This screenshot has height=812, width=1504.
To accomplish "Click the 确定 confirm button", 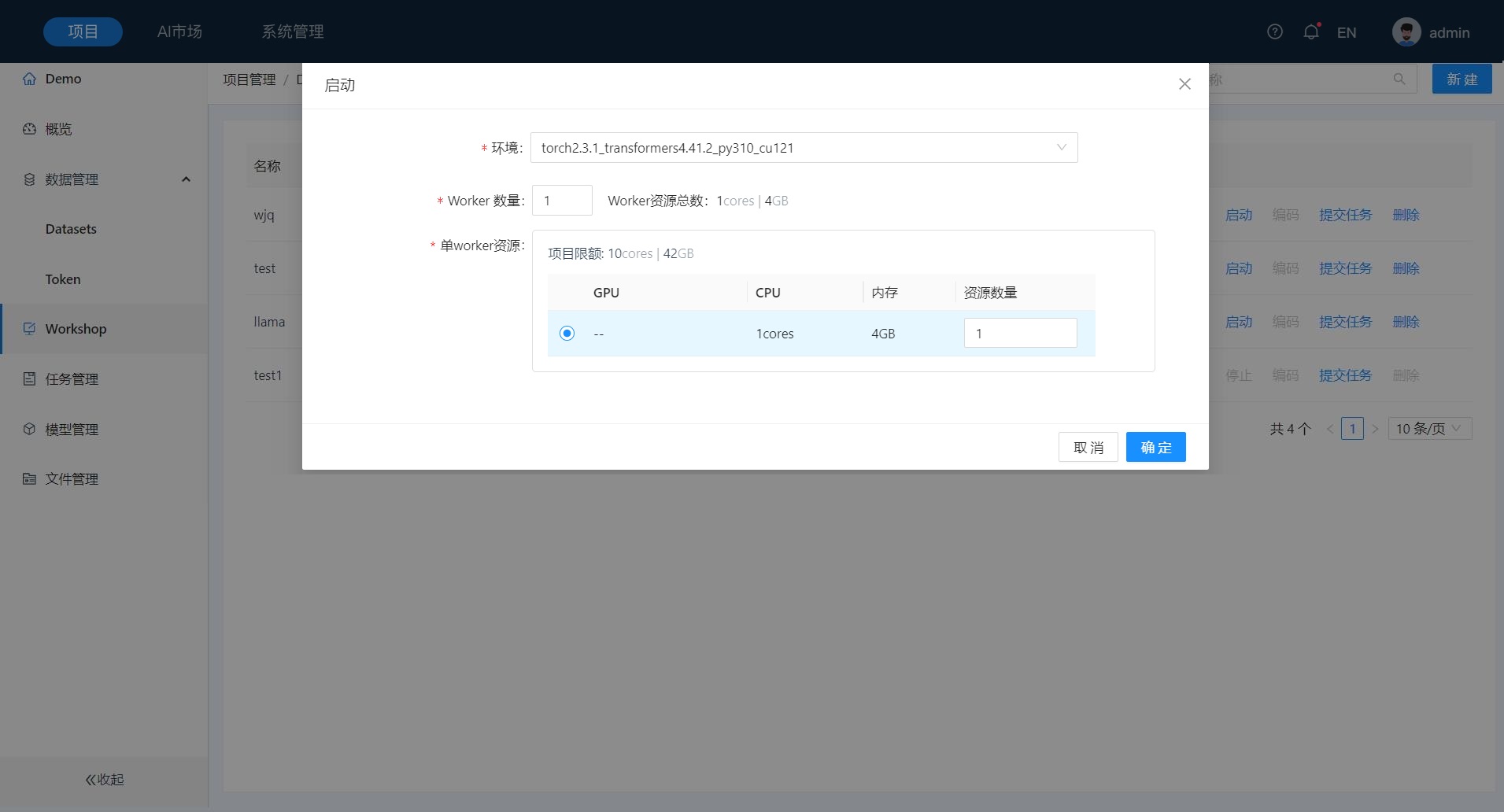I will 1155,448.
